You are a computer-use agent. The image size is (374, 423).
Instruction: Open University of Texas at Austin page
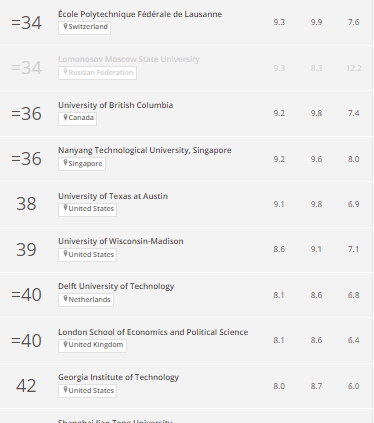(113, 196)
